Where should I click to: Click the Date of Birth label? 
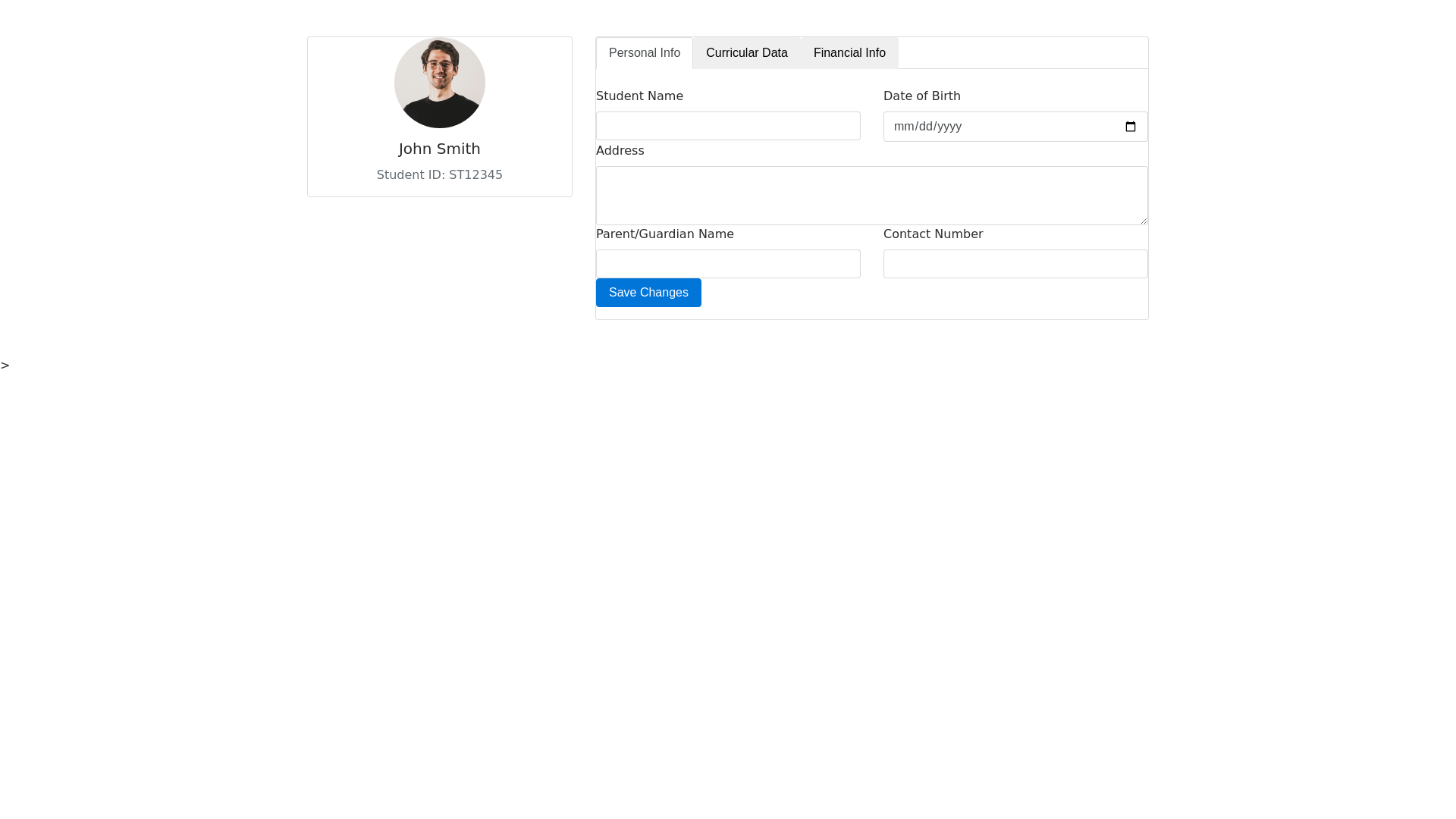(921, 96)
